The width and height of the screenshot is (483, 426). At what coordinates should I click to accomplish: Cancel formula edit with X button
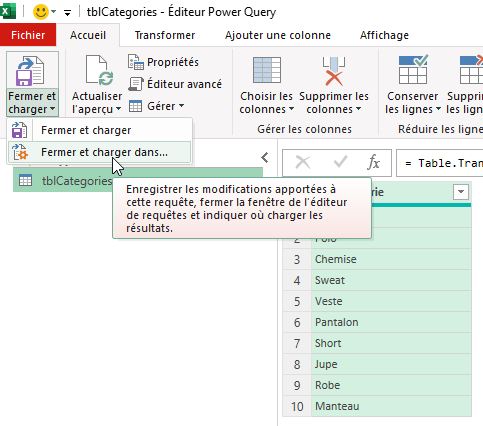(303, 163)
